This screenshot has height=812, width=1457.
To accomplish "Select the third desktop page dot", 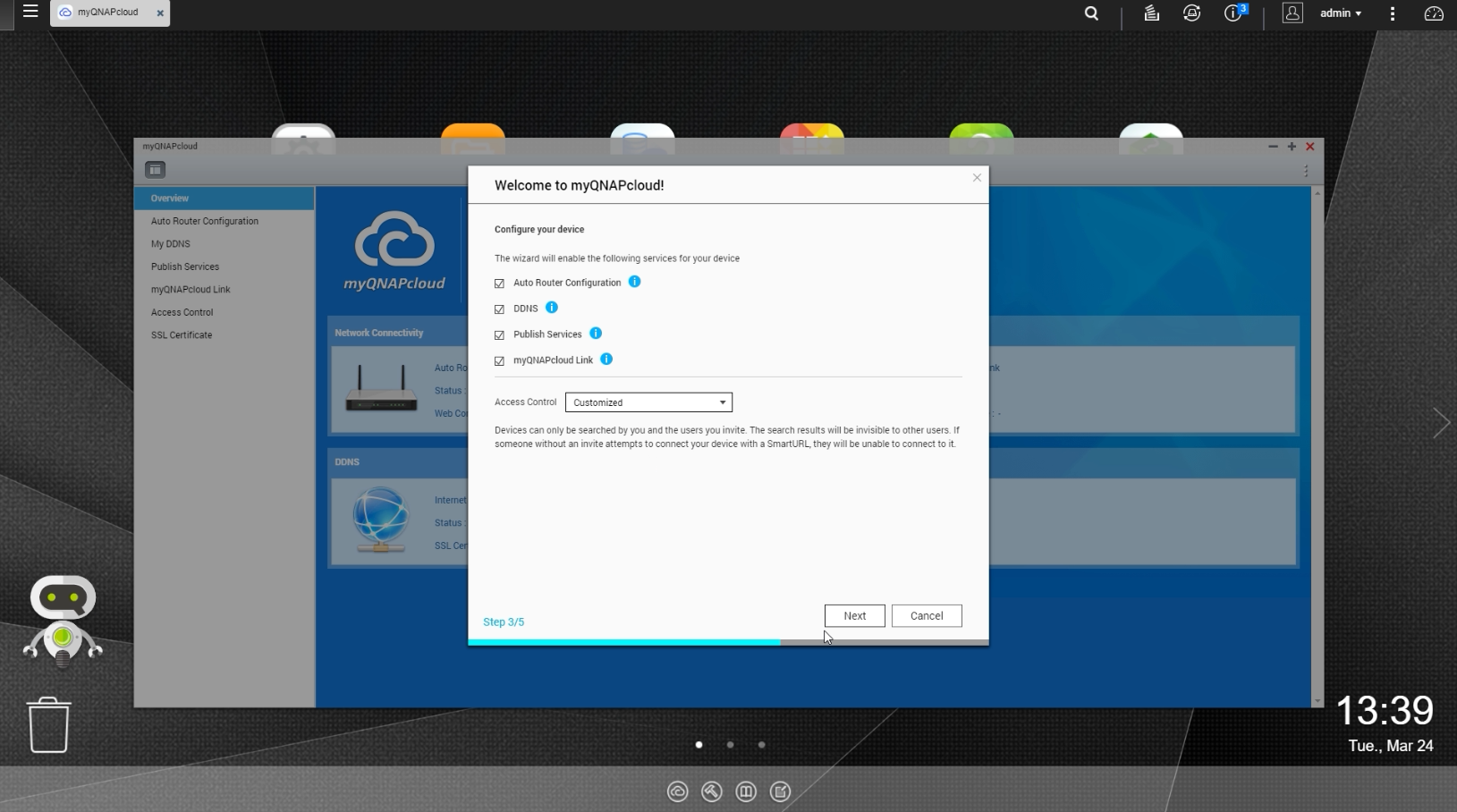I will coord(761,745).
